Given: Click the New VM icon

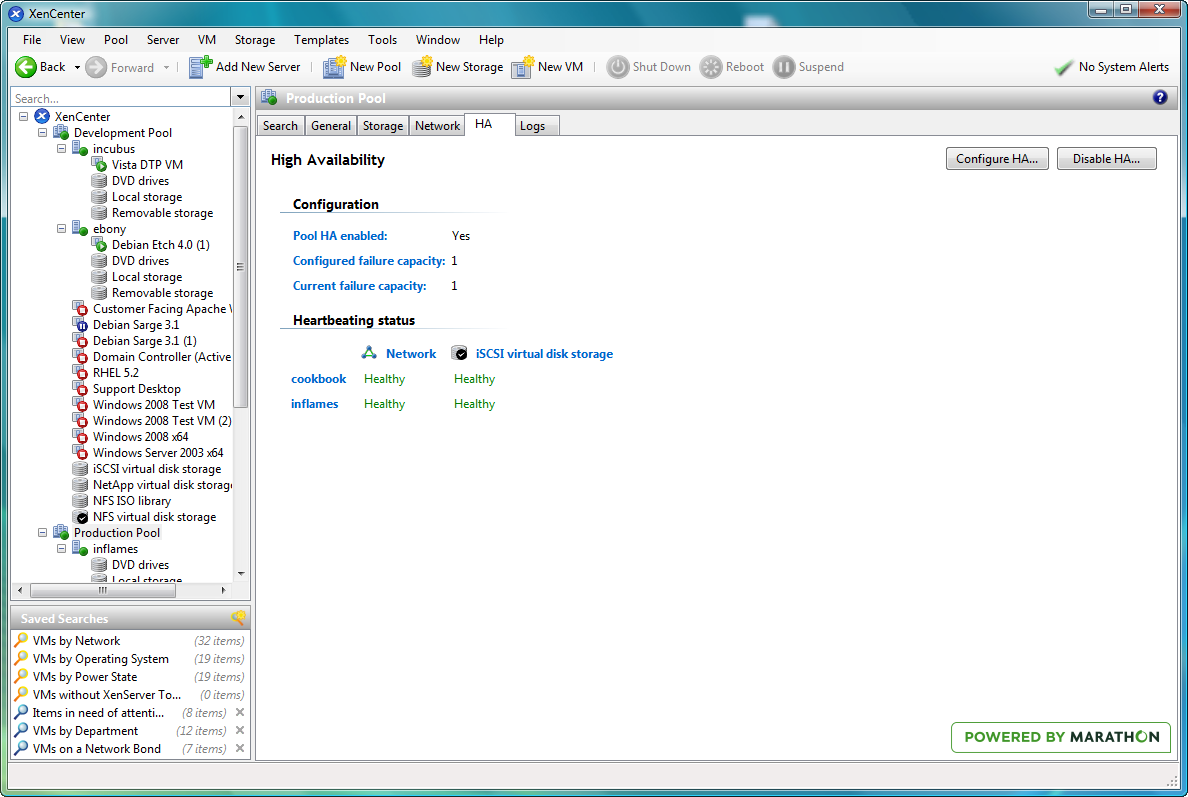Looking at the screenshot, I should pos(522,67).
